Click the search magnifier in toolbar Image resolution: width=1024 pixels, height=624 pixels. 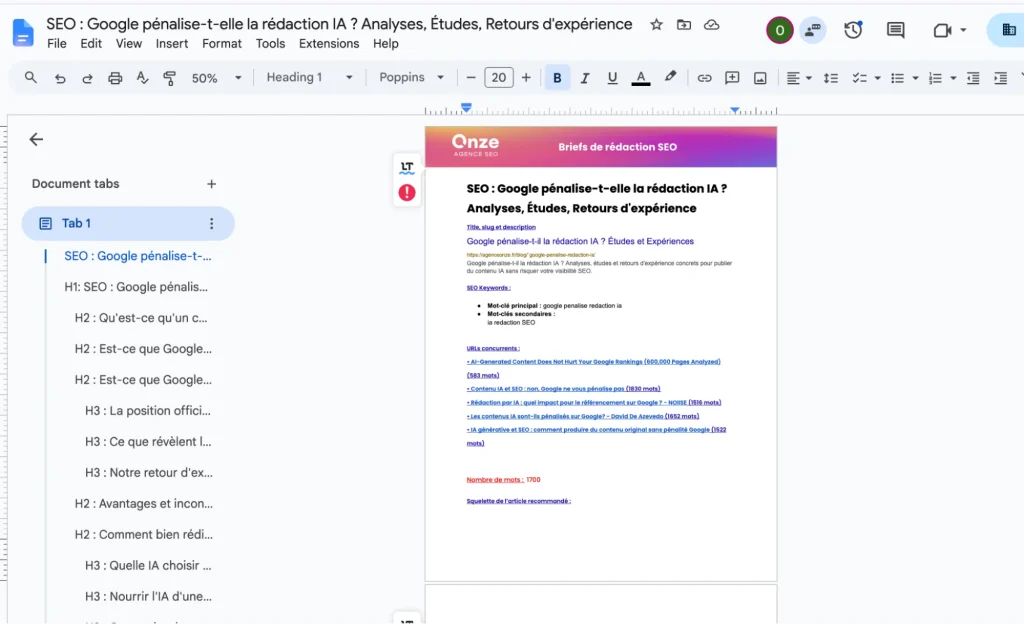pyautogui.click(x=31, y=78)
